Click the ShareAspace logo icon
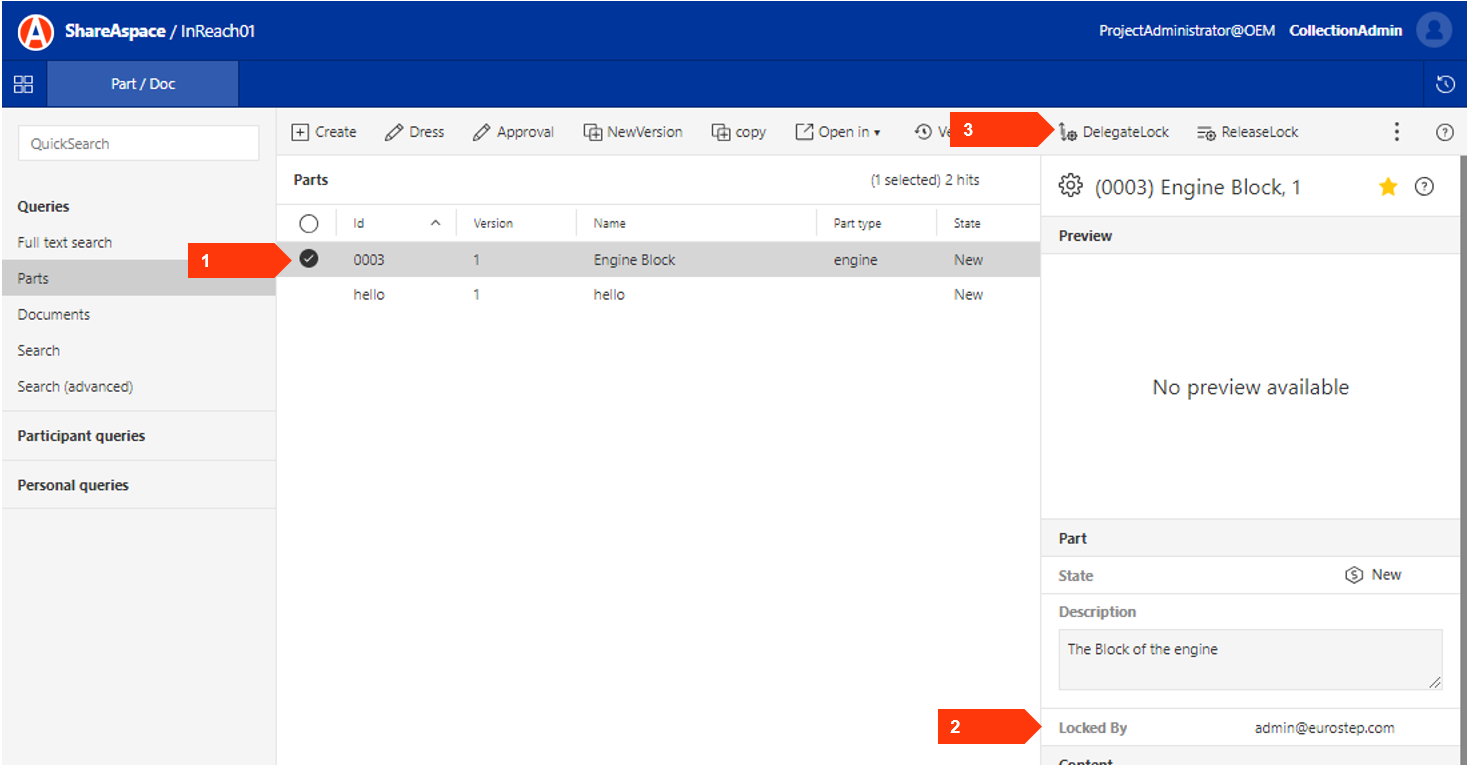Image resolution: width=1467 pixels, height=767 pixels. pyautogui.click(x=37, y=32)
